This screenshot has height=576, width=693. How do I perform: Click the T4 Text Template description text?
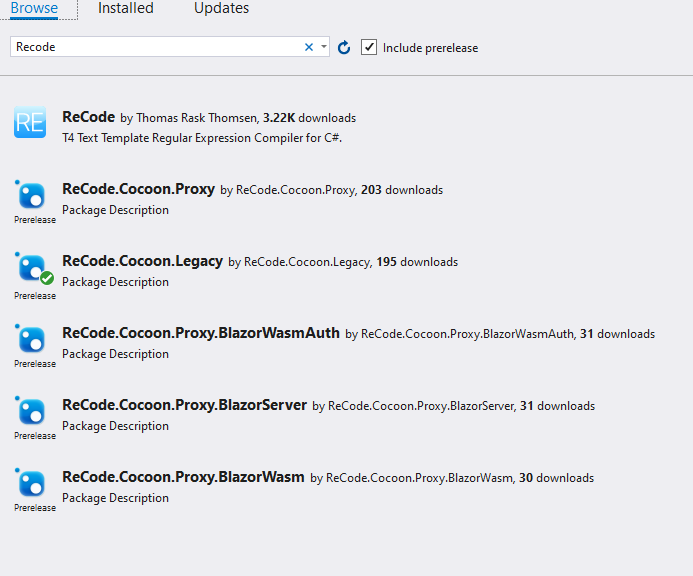(202, 138)
